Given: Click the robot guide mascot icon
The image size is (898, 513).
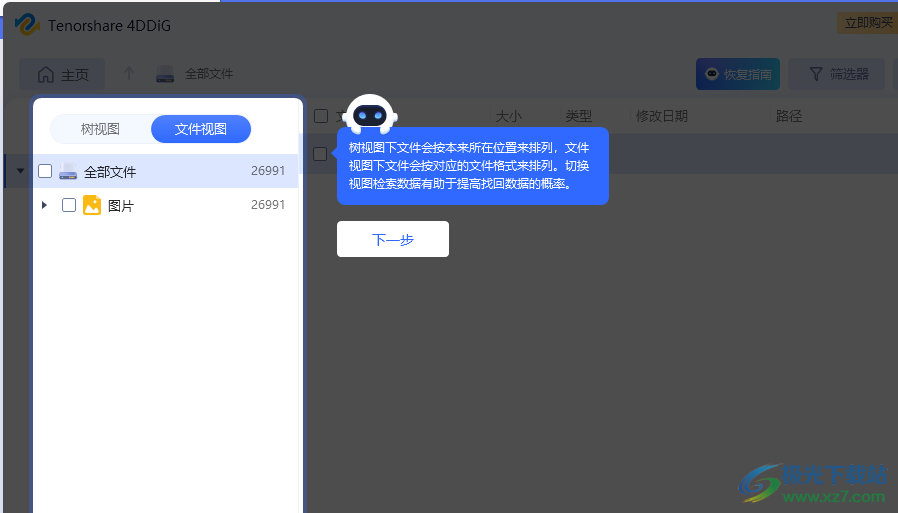Looking at the screenshot, I should pyautogui.click(x=370, y=115).
